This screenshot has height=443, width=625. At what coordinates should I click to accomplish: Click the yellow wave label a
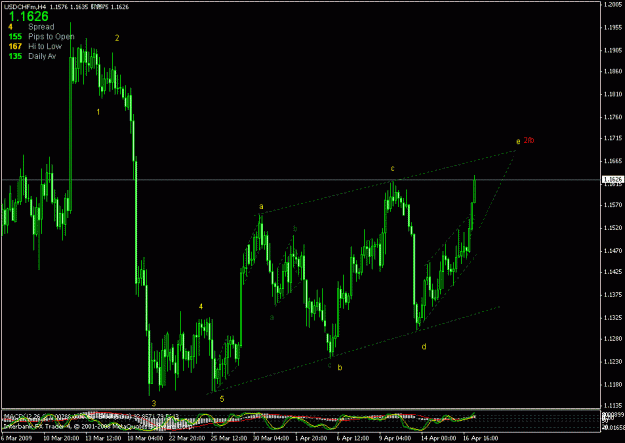click(261, 207)
